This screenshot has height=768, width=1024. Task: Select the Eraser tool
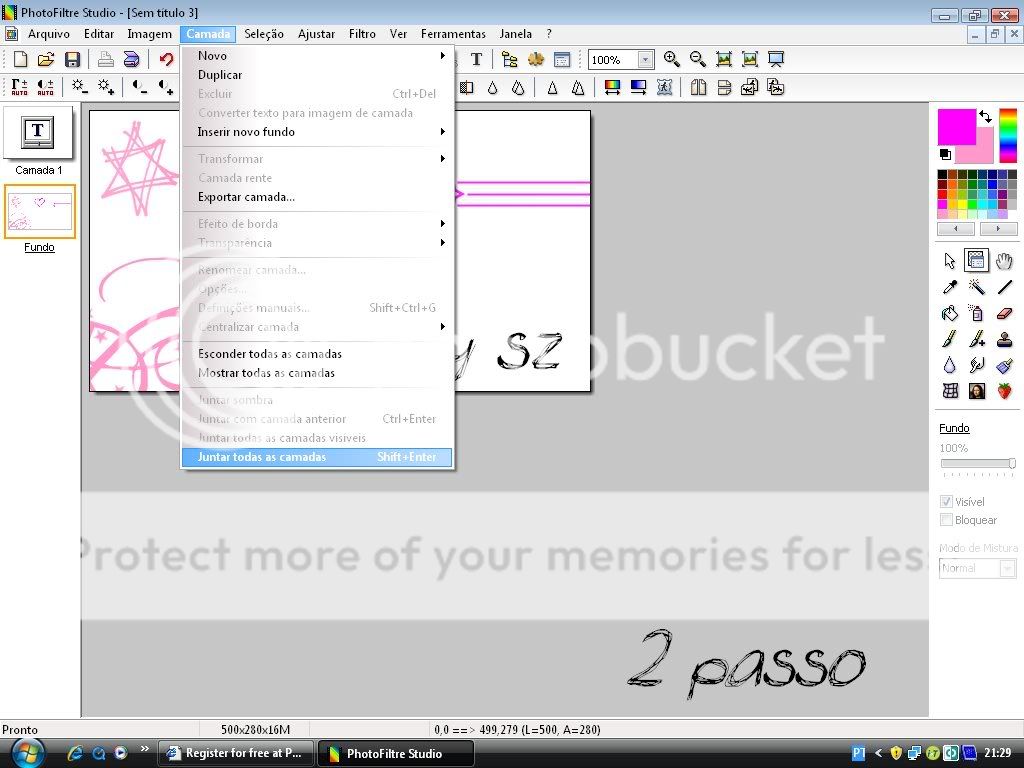click(1005, 314)
